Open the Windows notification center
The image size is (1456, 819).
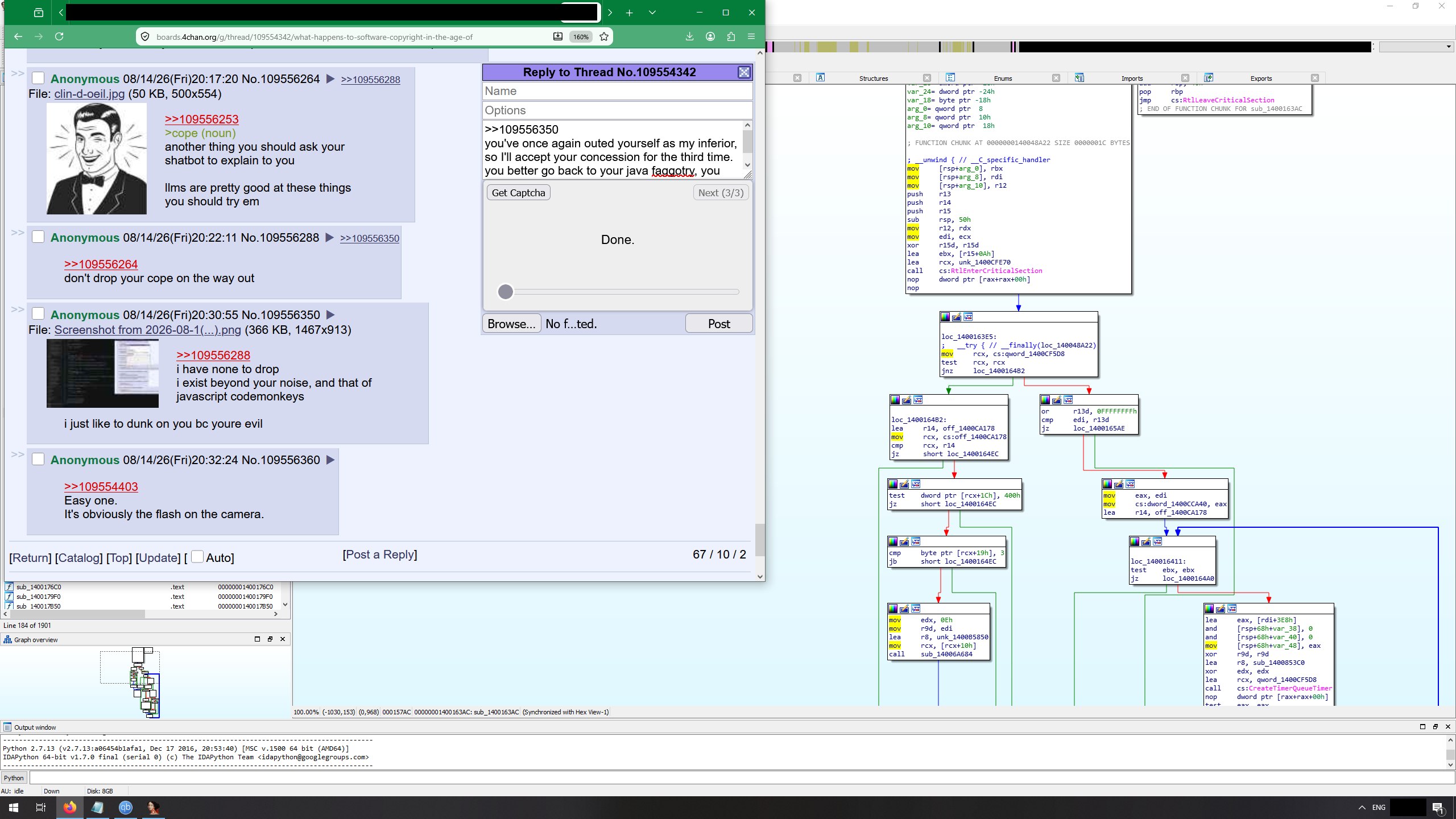pos(1438,808)
